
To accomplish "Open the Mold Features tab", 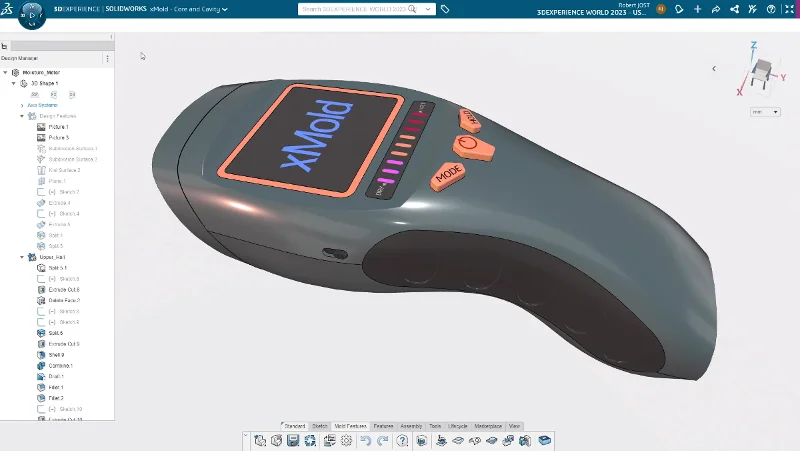I will pyautogui.click(x=352, y=426).
